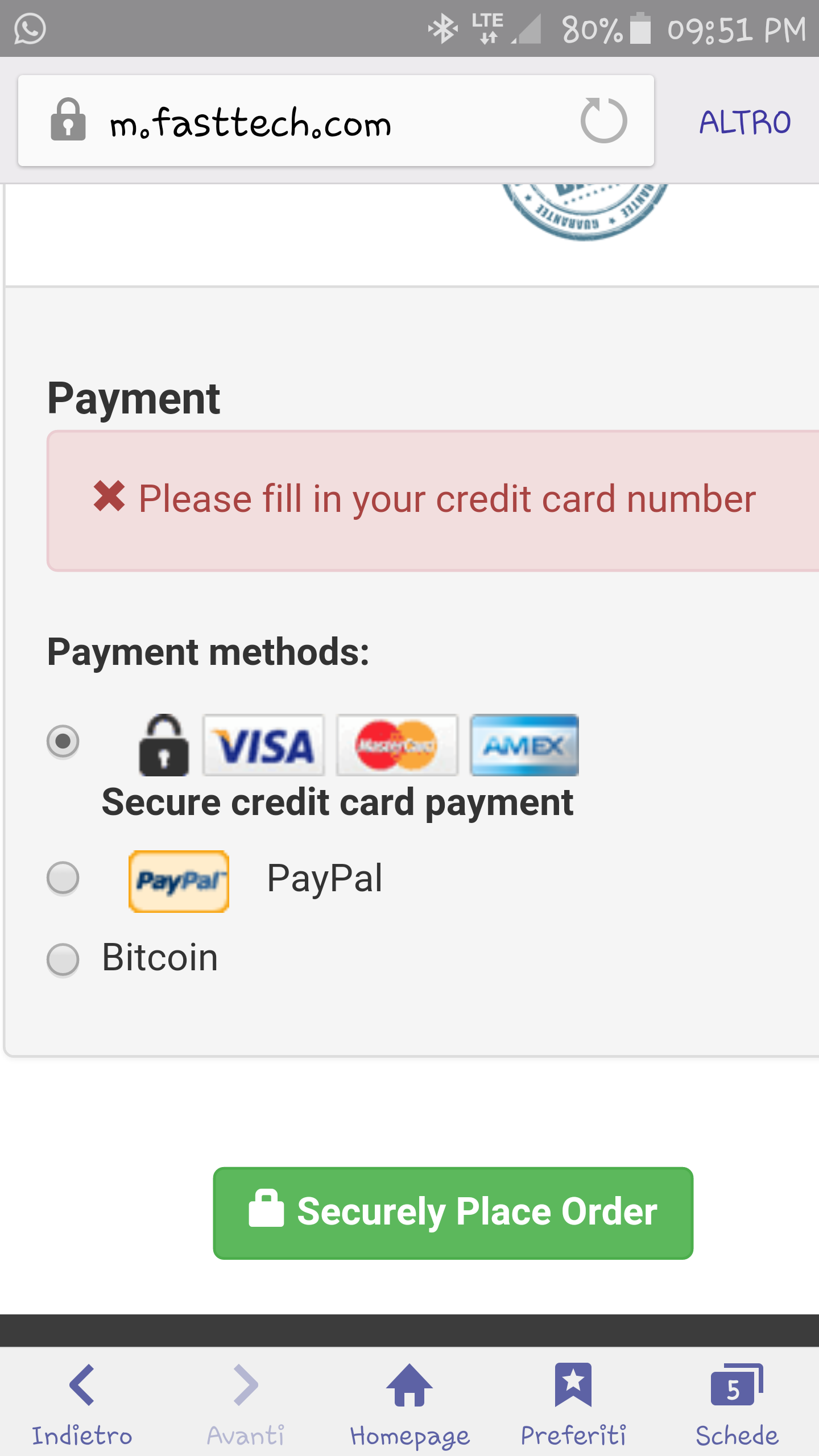The image size is (819, 1456).
Task: Tap the reload page icon
Action: (x=603, y=121)
